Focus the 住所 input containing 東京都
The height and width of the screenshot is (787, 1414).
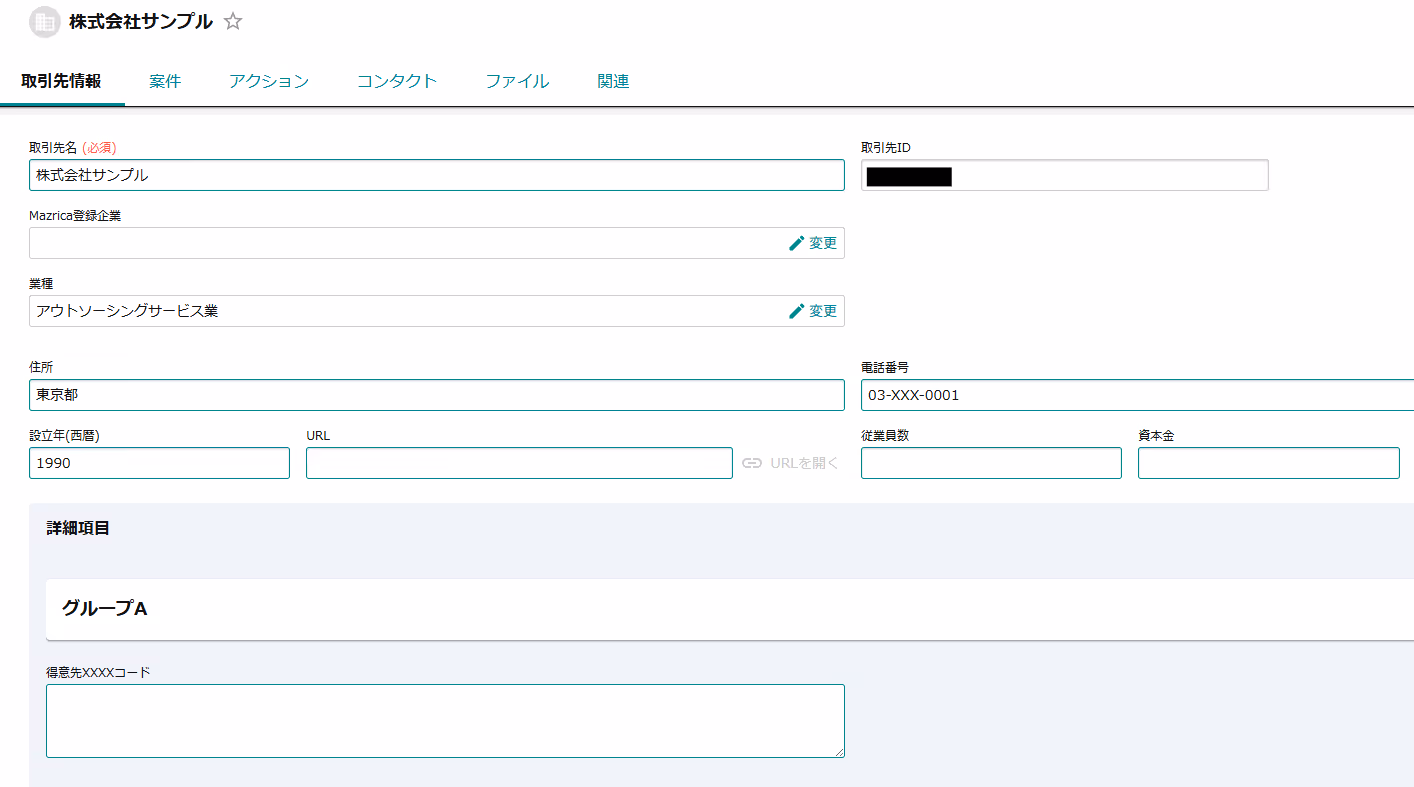437,395
